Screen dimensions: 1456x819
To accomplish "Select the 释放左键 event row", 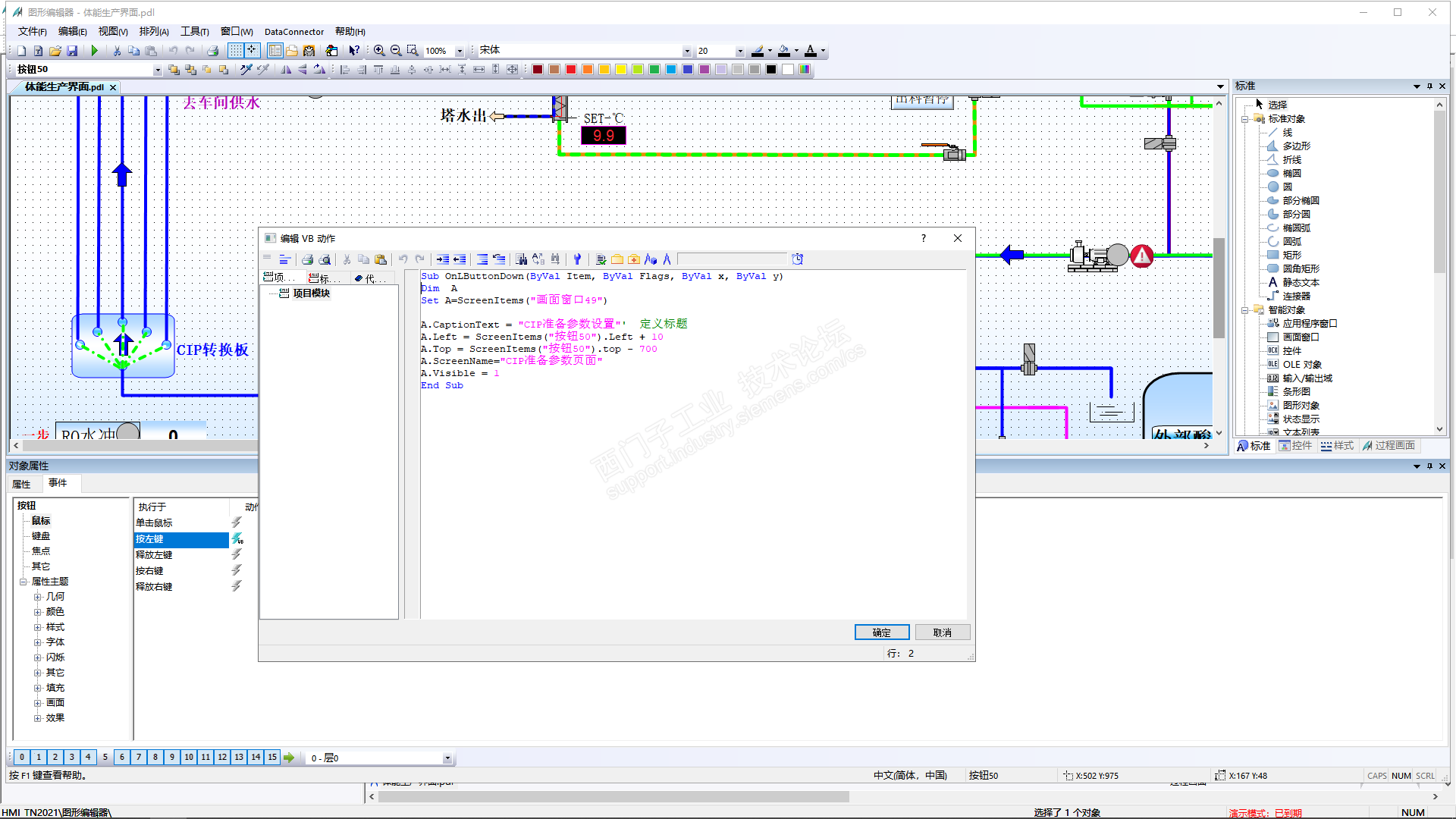I will (154, 555).
